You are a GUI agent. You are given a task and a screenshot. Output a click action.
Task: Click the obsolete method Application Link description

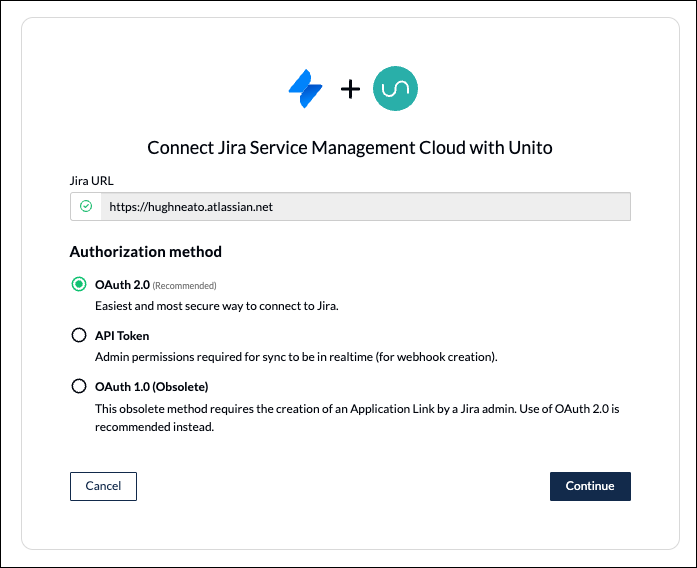[357, 418]
